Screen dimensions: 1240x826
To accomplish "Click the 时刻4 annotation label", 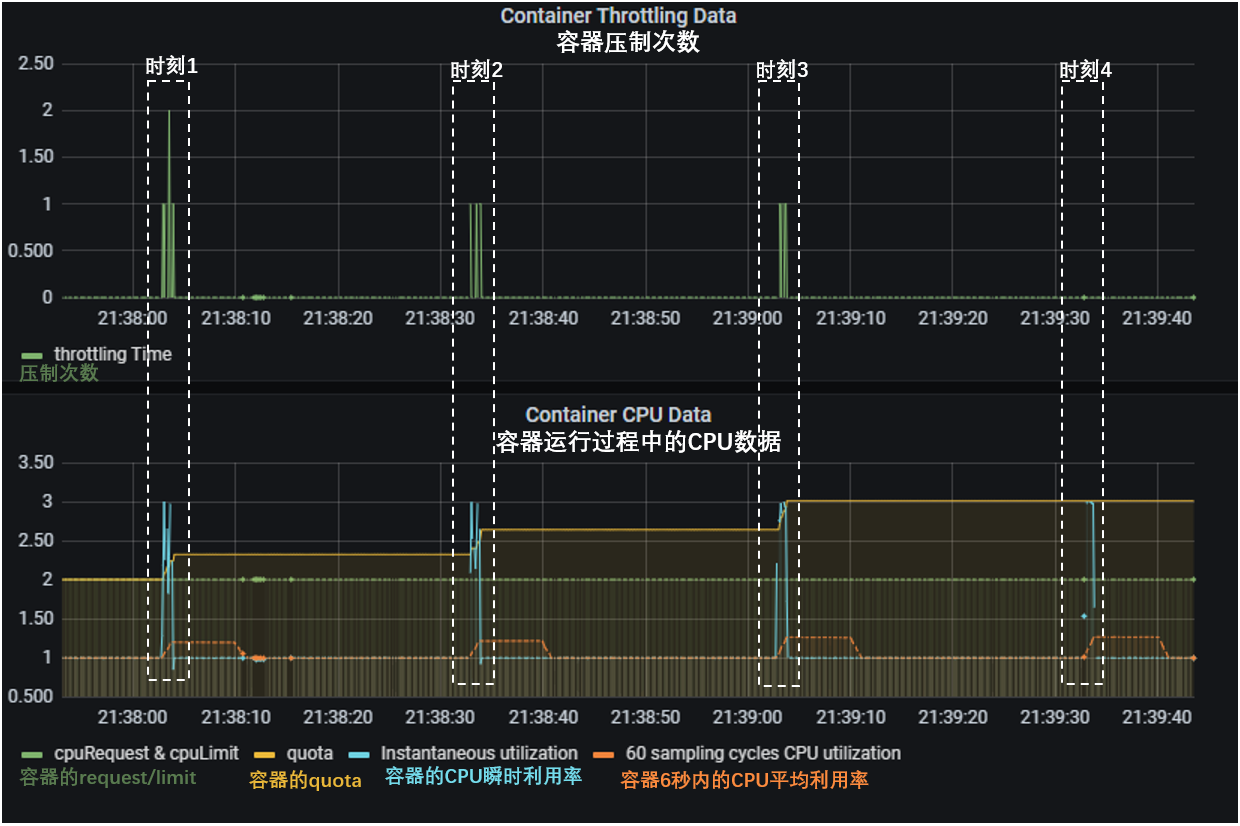I will click(1085, 70).
